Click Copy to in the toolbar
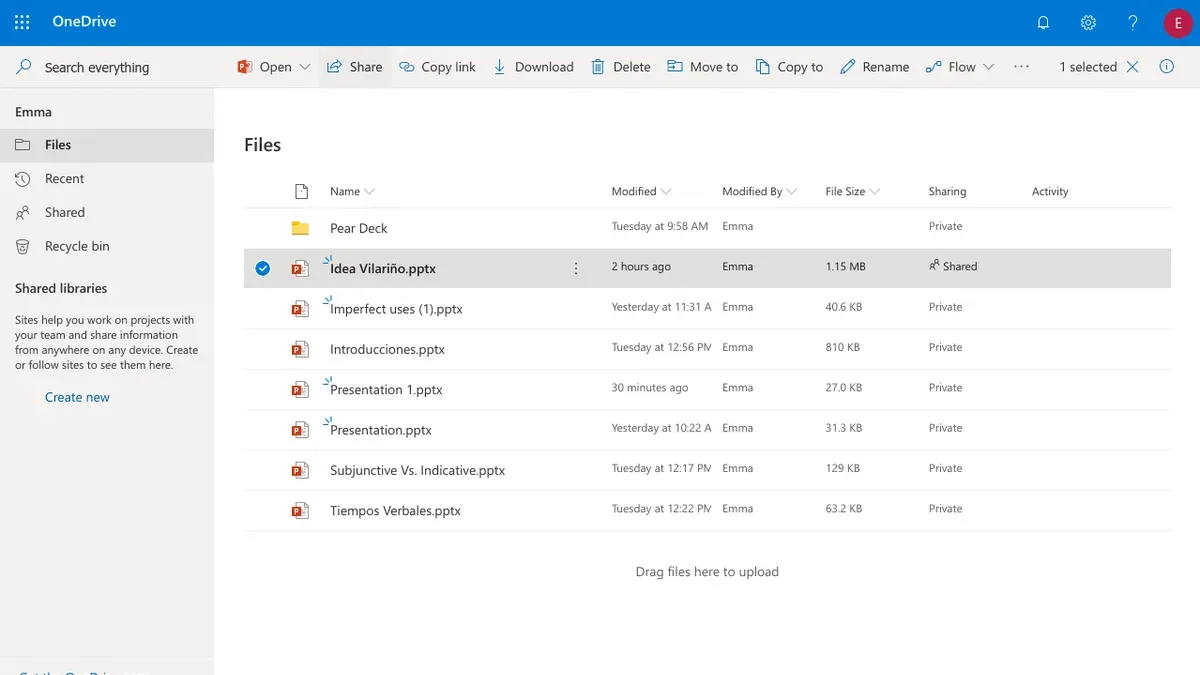 (789, 67)
